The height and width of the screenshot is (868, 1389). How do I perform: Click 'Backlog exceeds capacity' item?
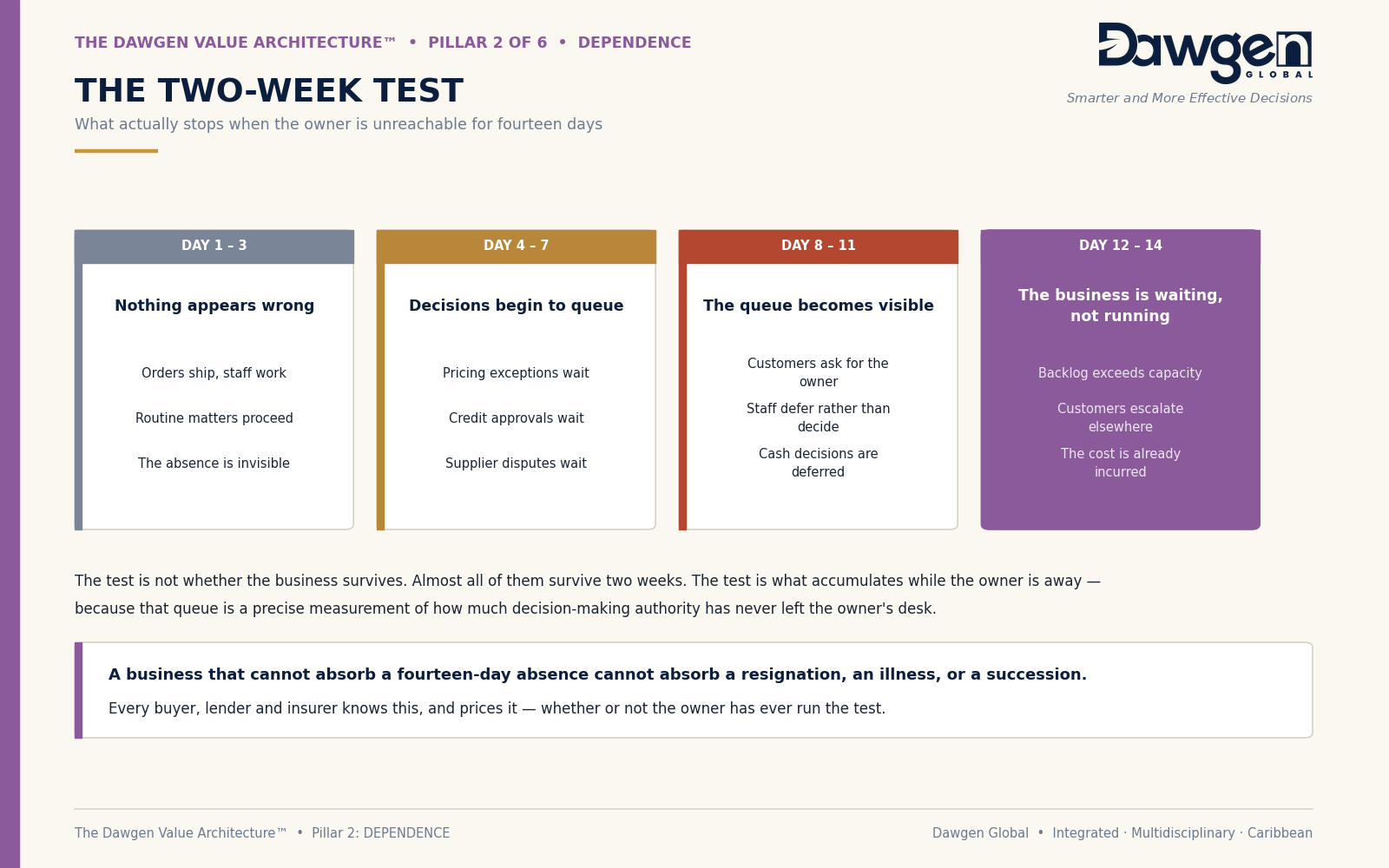(1121, 373)
